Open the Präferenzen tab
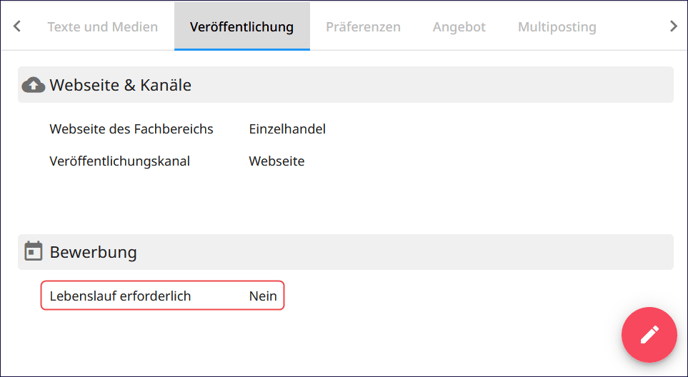The height and width of the screenshot is (377, 688). click(363, 27)
